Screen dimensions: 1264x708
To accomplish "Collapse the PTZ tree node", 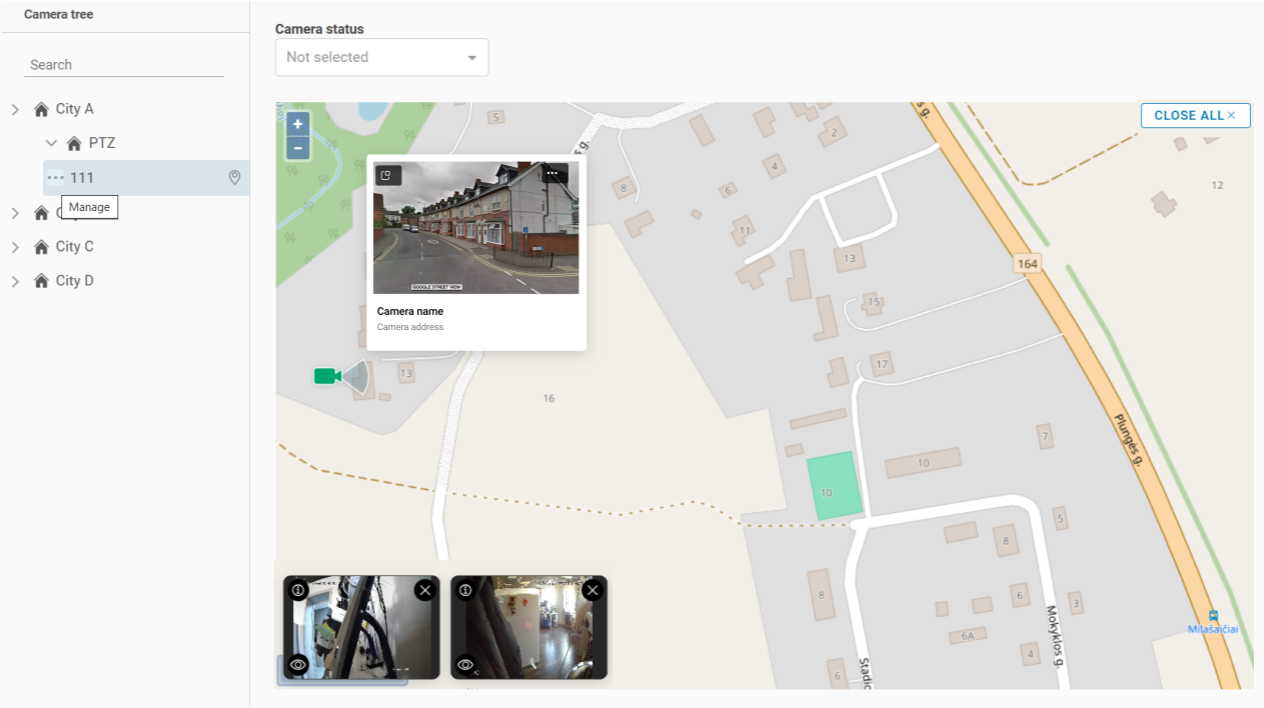I will click(52, 143).
